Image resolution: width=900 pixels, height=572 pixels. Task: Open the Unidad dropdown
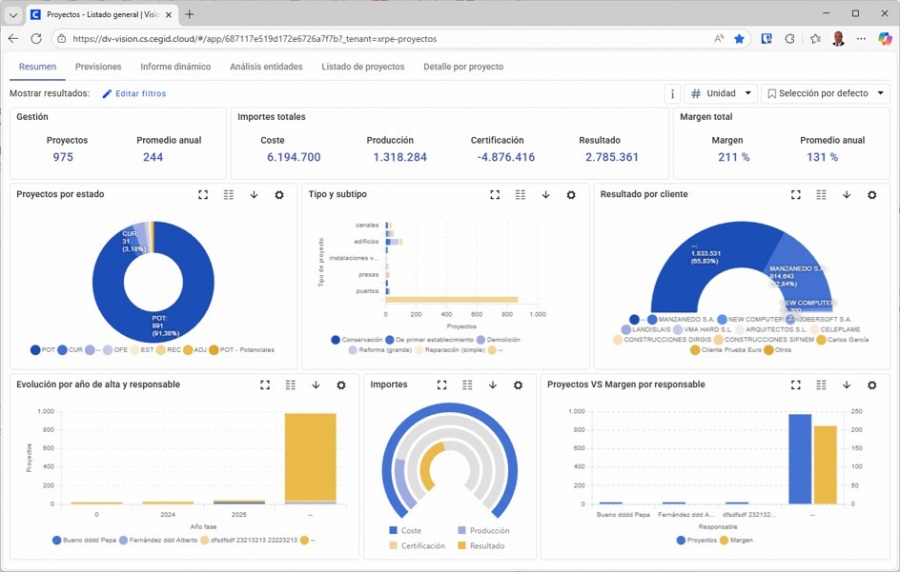(x=720, y=93)
